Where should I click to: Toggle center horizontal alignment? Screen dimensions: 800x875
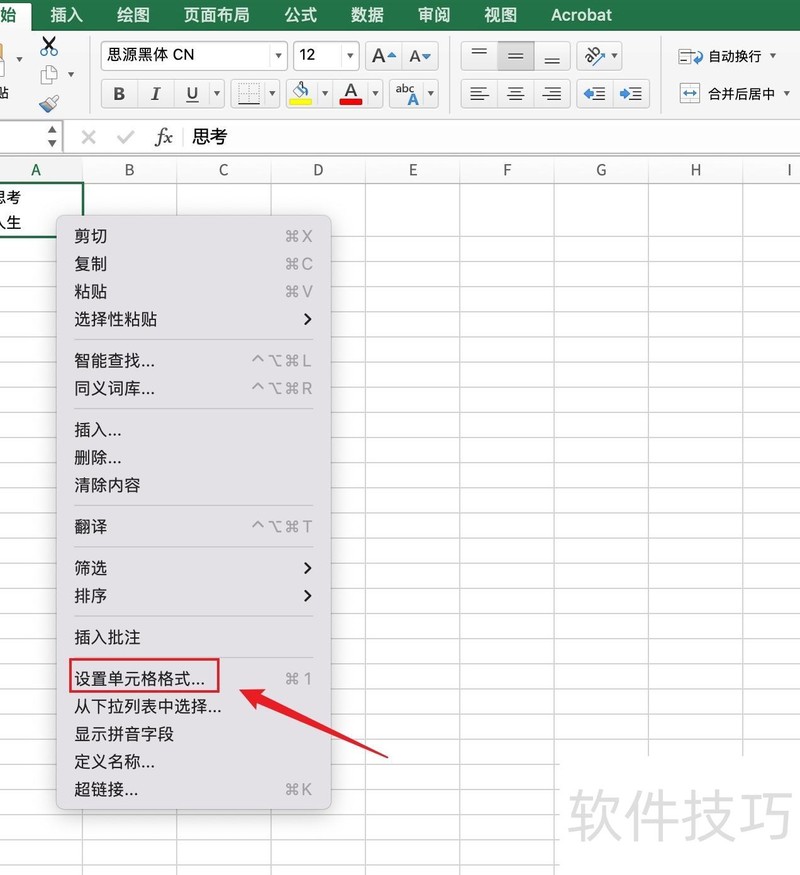coord(515,93)
